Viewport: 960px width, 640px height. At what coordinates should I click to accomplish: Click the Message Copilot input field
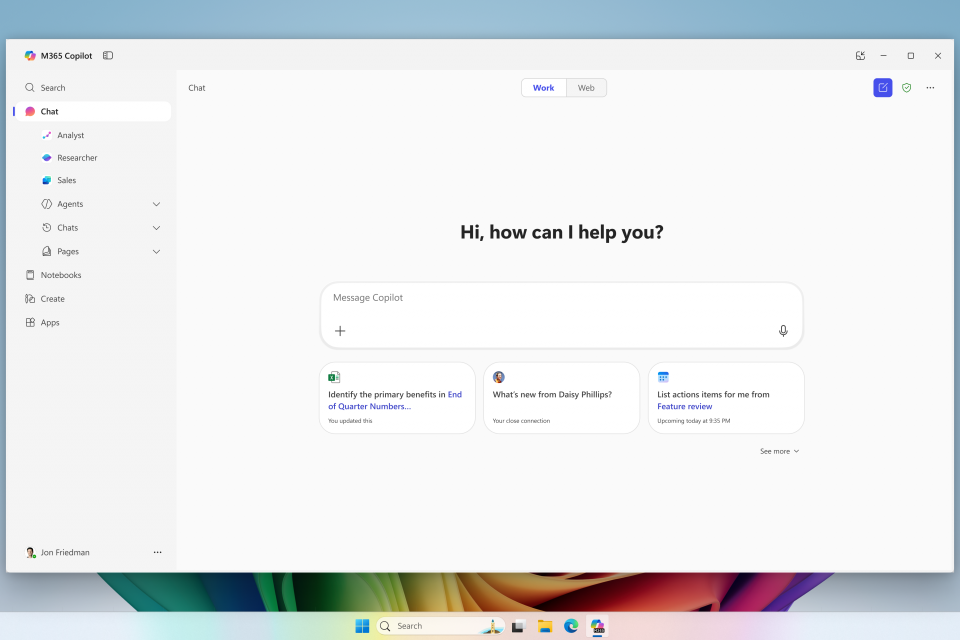[x=560, y=298]
